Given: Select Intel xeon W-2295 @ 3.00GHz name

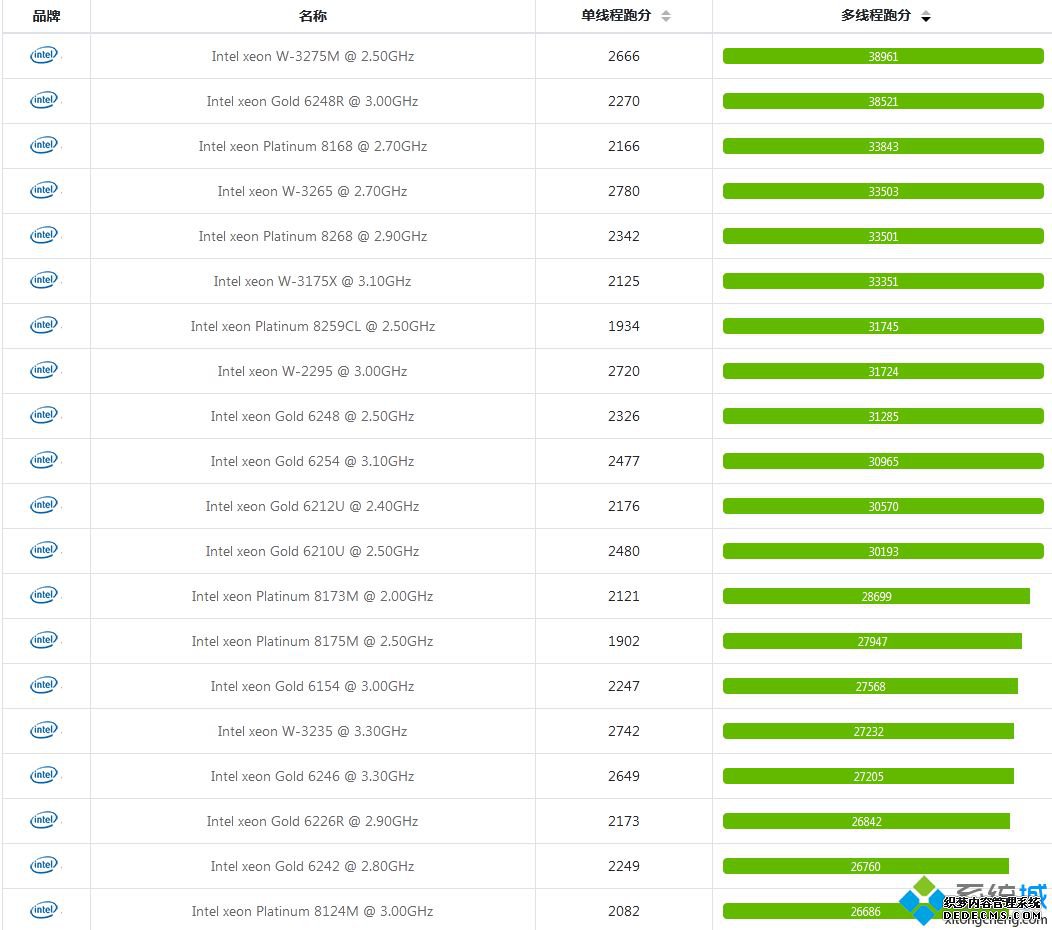Looking at the screenshot, I should [x=313, y=371].
